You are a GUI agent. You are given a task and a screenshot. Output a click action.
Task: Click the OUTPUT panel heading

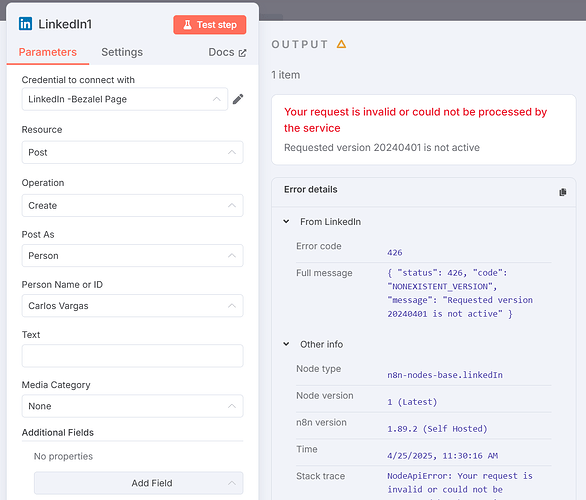point(300,44)
